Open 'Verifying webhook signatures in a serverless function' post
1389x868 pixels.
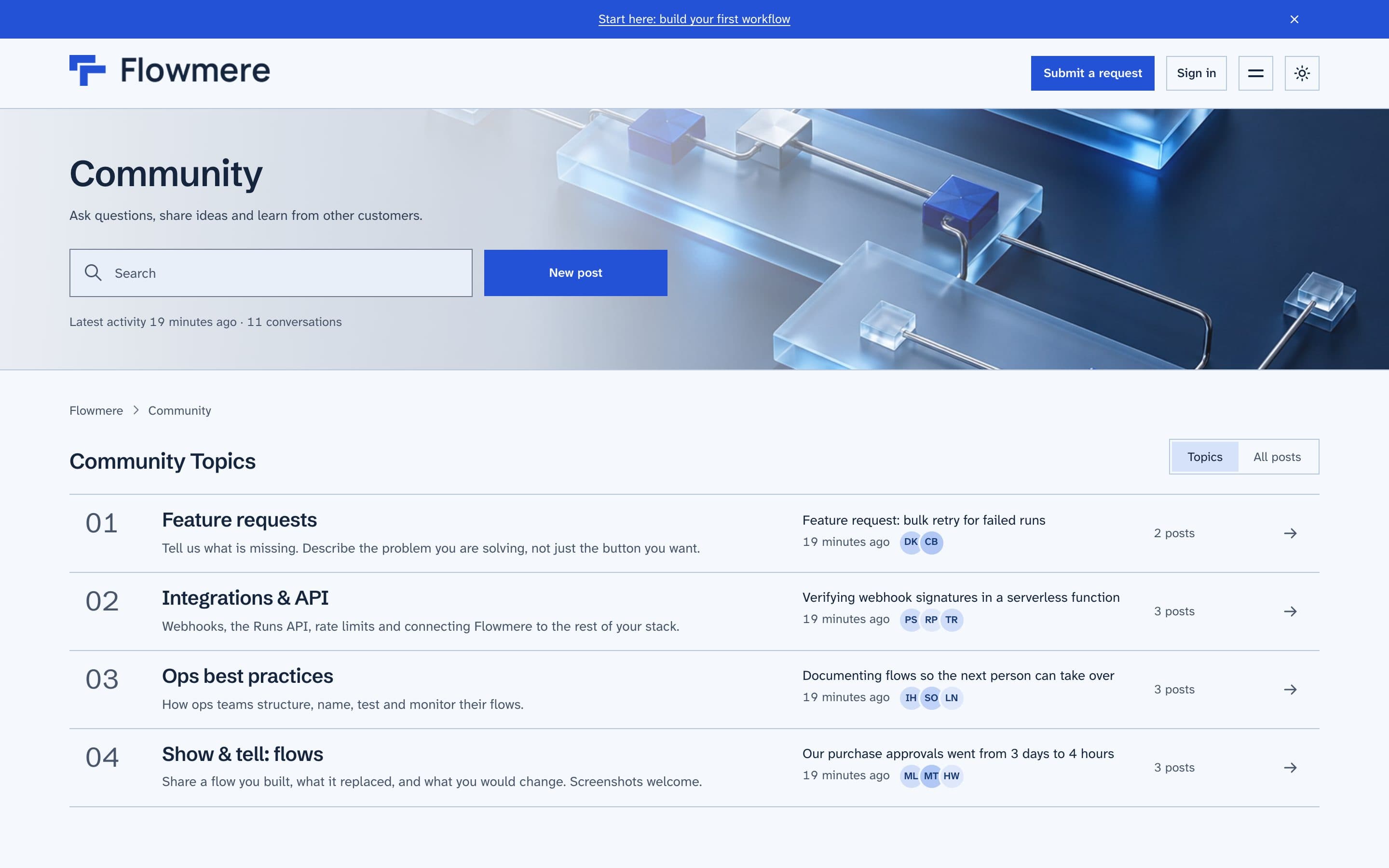[x=961, y=597]
